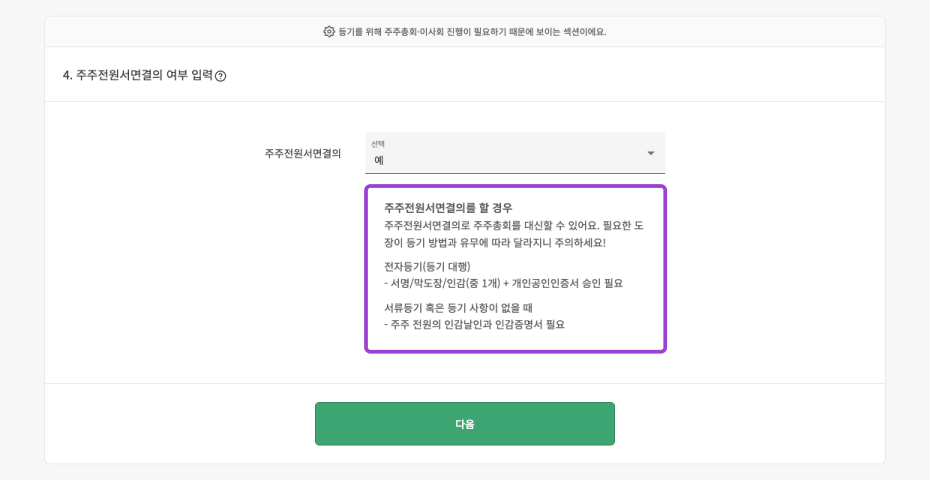Click the 인감증명서 필요 text in info box

tap(530, 324)
